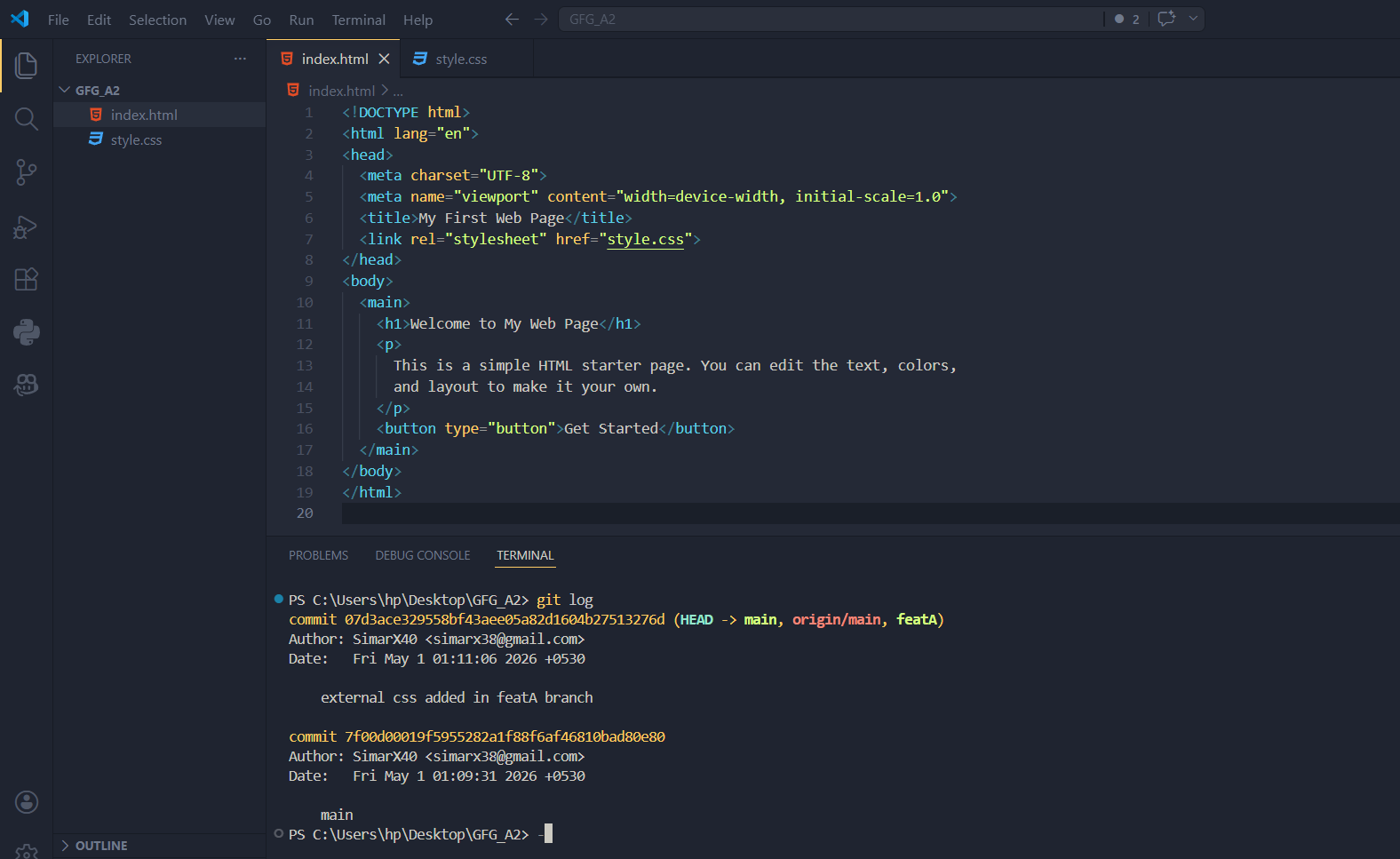Open Explorer more actions ellipsis
The image size is (1400, 859).
[x=240, y=59]
